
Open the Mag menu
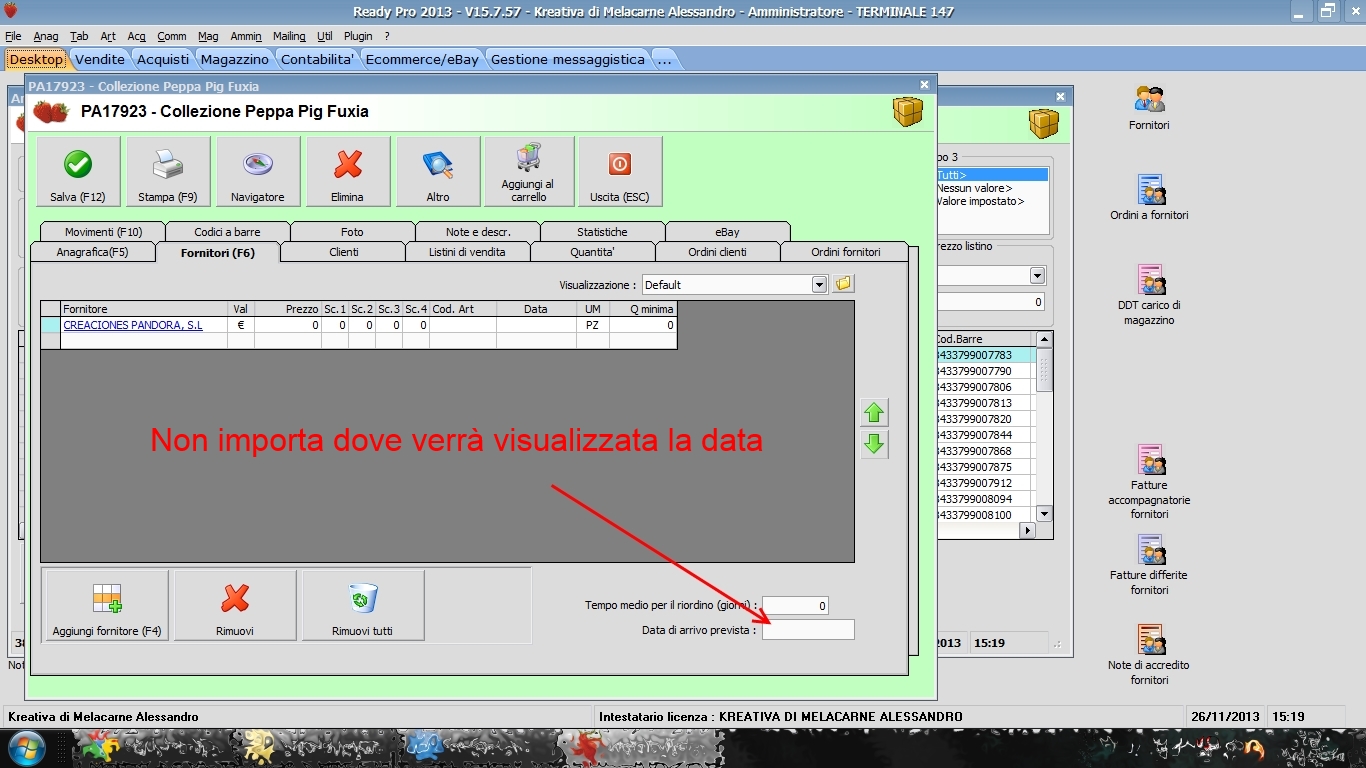click(x=208, y=36)
